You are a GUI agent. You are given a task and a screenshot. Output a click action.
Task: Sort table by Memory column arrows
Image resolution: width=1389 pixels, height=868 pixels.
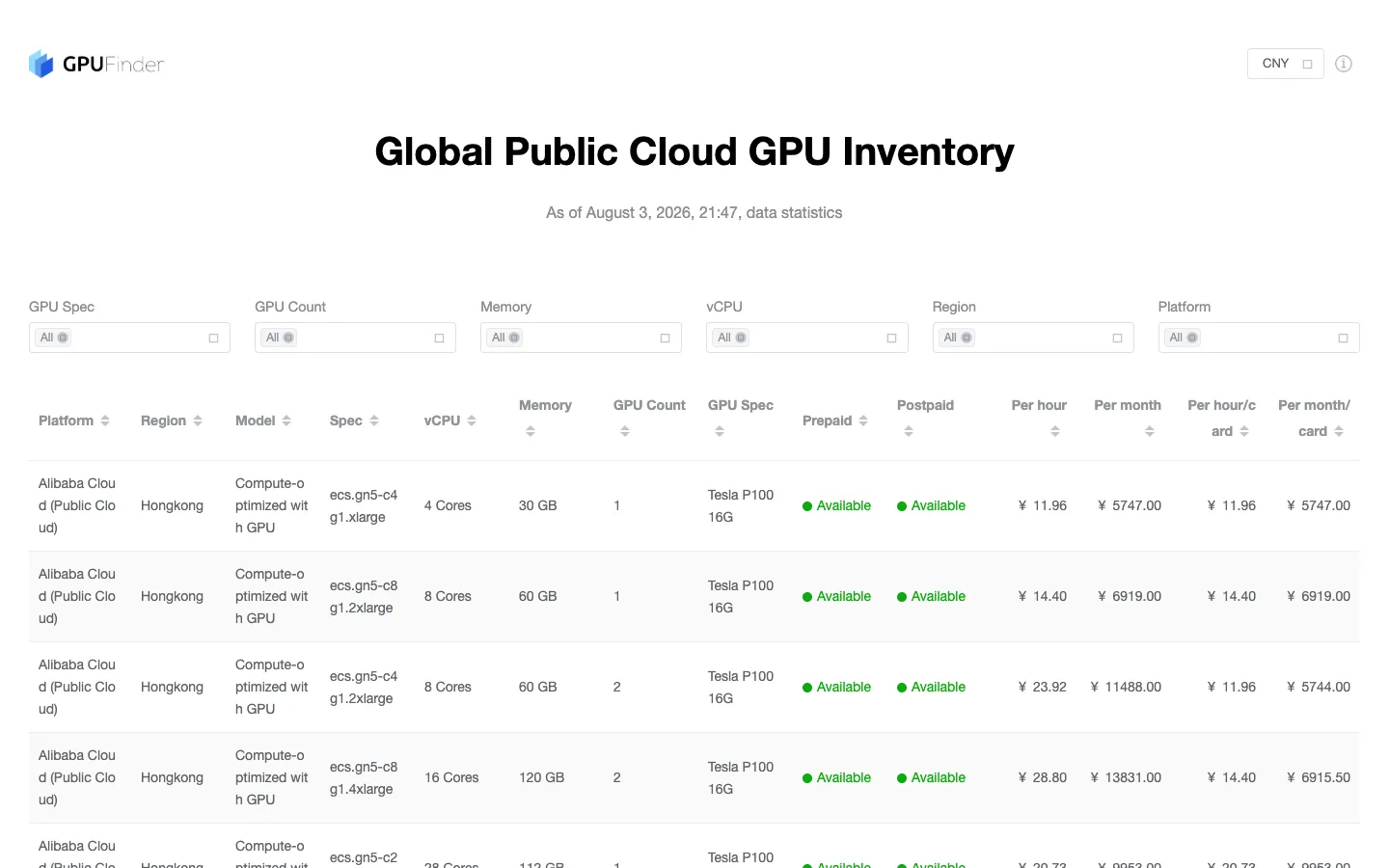coord(531,431)
